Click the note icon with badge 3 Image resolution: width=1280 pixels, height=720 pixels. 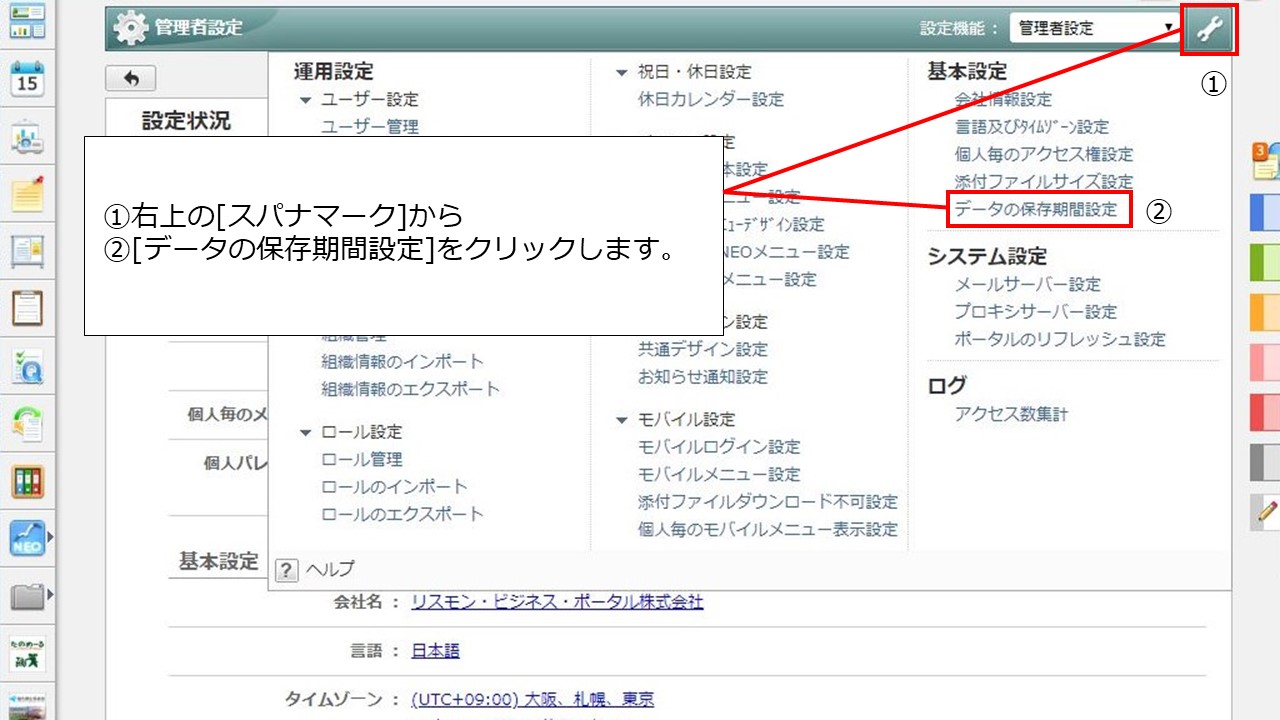pos(1265,162)
